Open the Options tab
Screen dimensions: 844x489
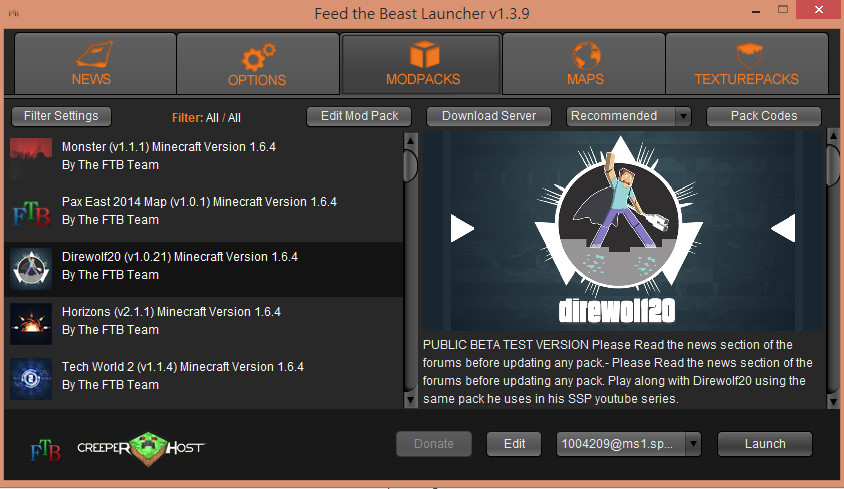[x=256, y=64]
